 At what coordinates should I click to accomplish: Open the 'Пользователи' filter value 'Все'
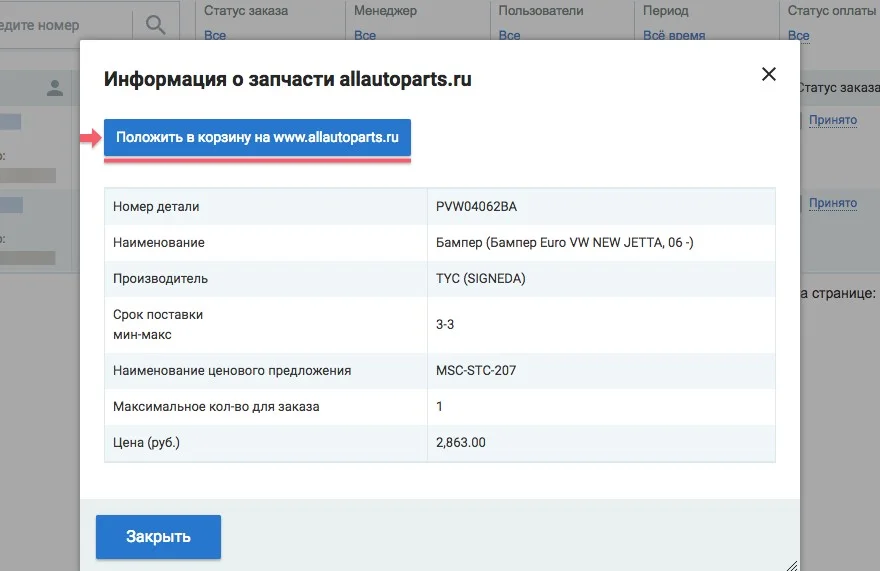coord(509,35)
